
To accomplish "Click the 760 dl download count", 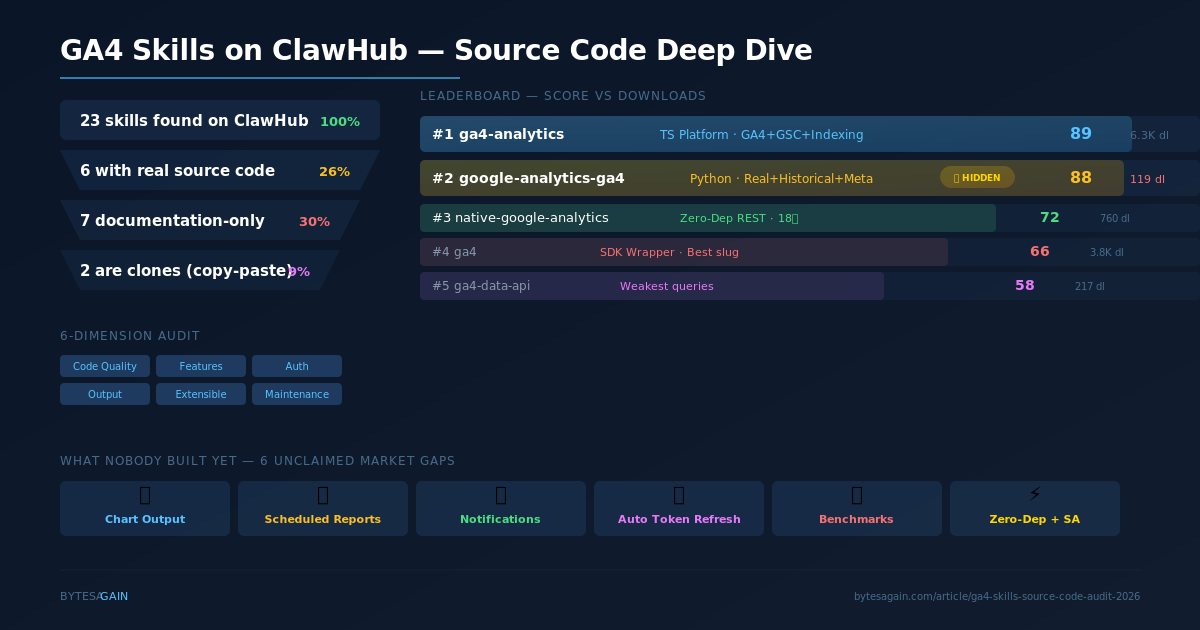I will (x=1115, y=218).
